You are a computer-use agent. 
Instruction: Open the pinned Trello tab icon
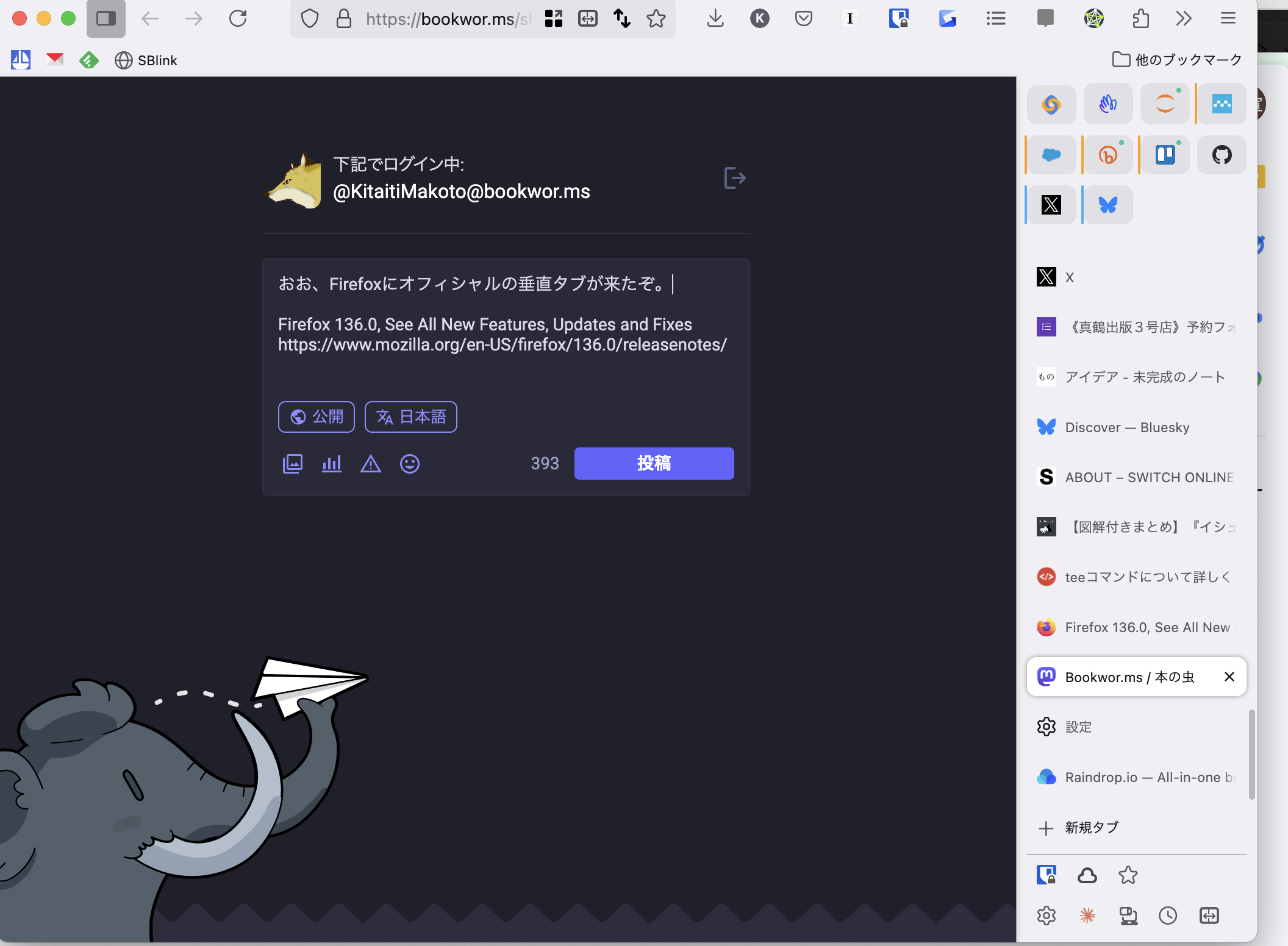tap(1165, 155)
